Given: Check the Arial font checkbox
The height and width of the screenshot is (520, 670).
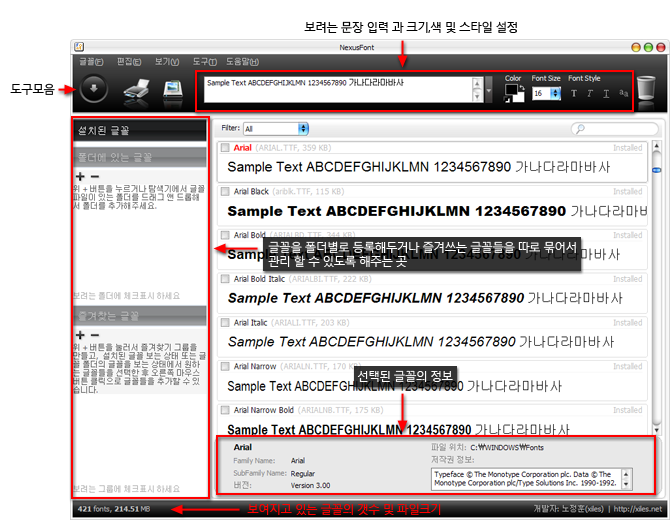Looking at the screenshot, I should tap(225, 148).
